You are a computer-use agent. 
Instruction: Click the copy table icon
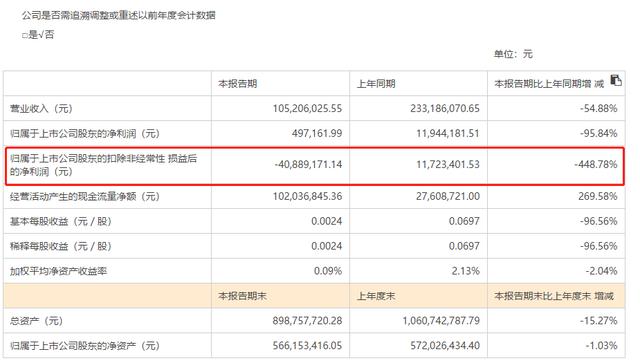tap(616, 80)
